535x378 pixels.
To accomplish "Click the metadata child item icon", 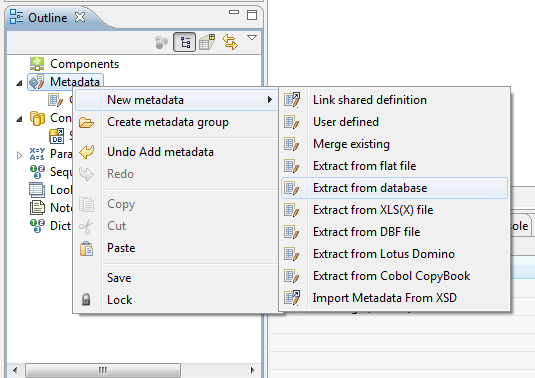I will coord(56,100).
